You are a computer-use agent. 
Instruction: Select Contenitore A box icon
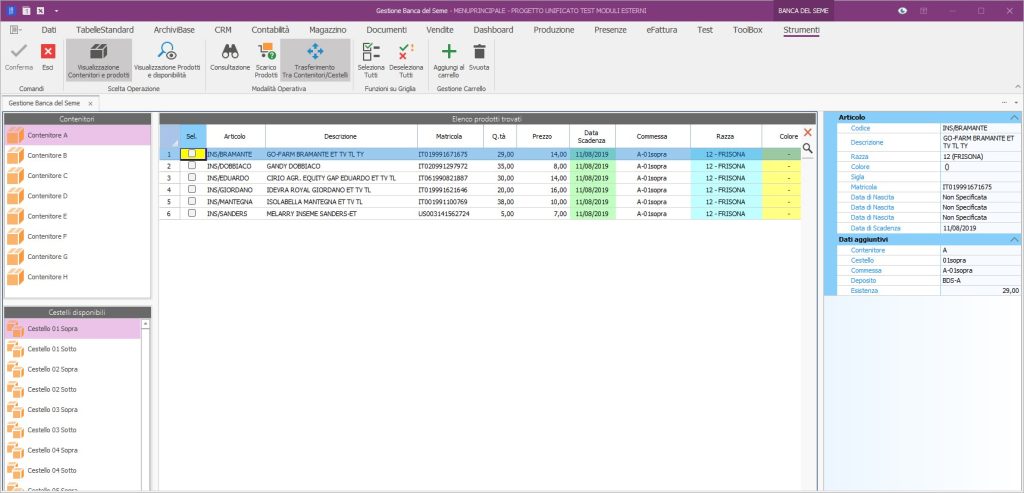15,135
